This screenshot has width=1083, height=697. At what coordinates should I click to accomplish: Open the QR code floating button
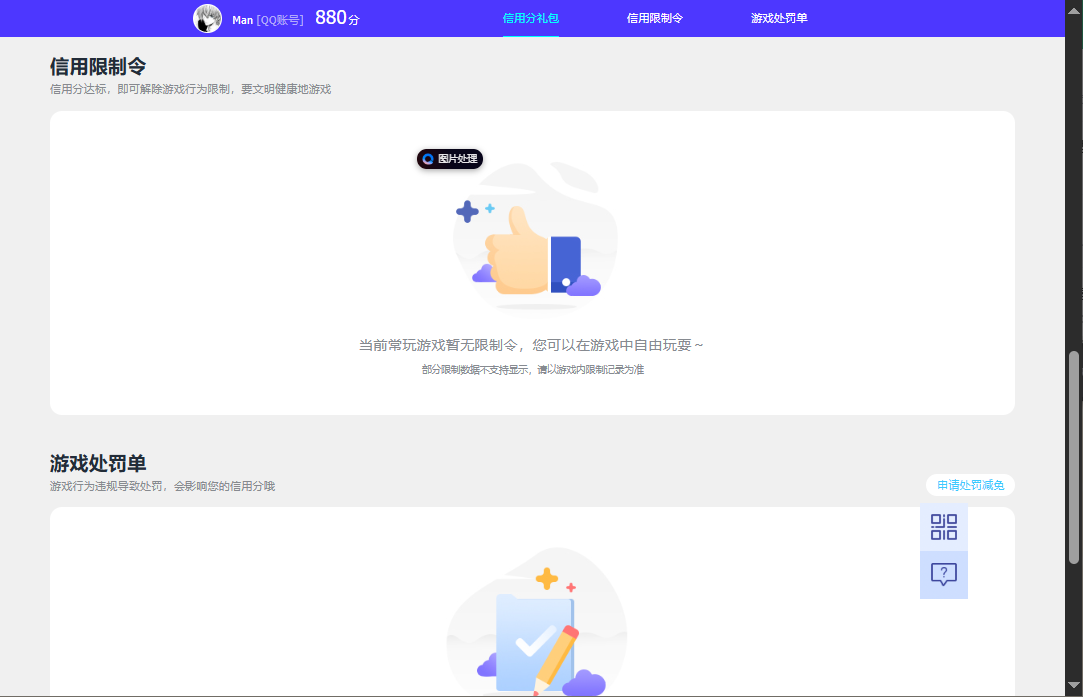click(943, 527)
